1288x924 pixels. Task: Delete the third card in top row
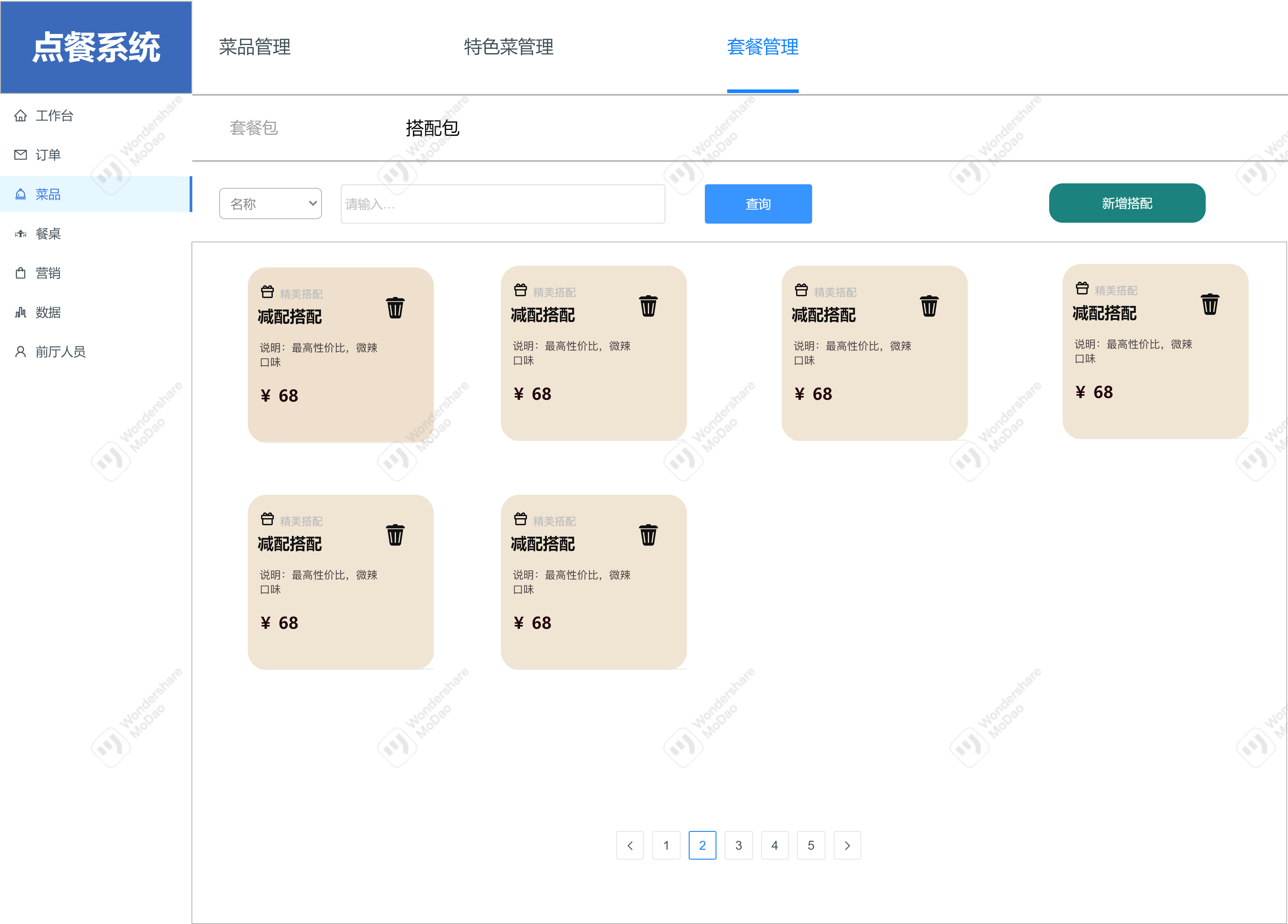pyautogui.click(x=929, y=306)
